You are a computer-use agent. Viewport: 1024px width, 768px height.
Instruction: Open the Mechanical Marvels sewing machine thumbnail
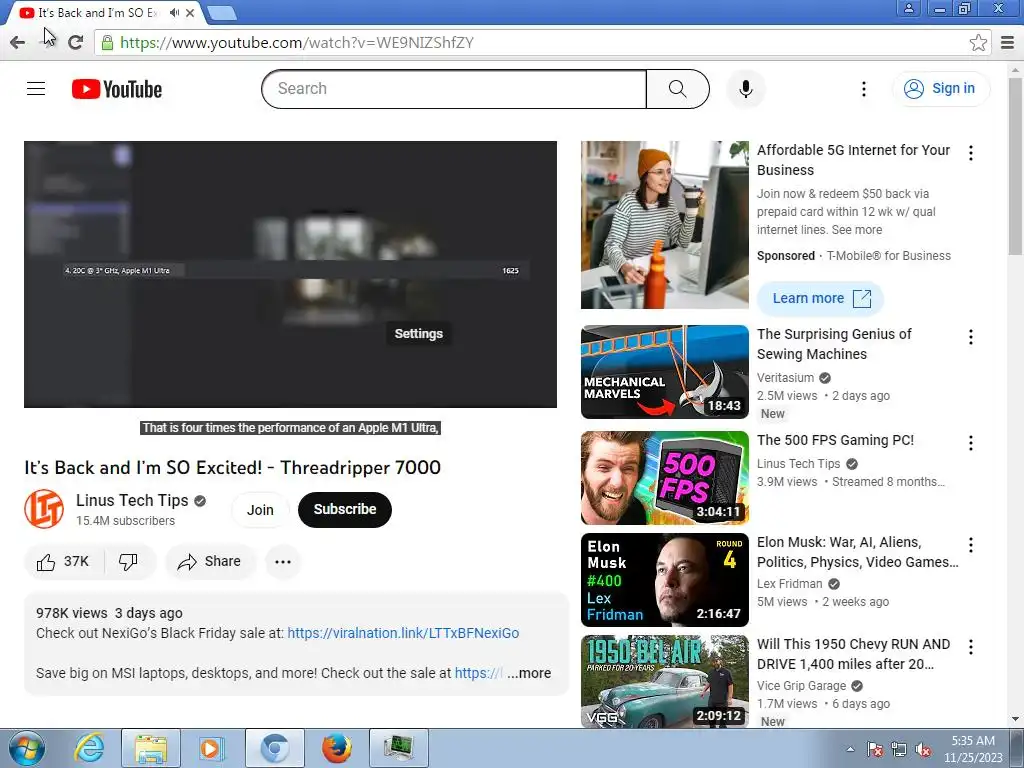(x=665, y=372)
